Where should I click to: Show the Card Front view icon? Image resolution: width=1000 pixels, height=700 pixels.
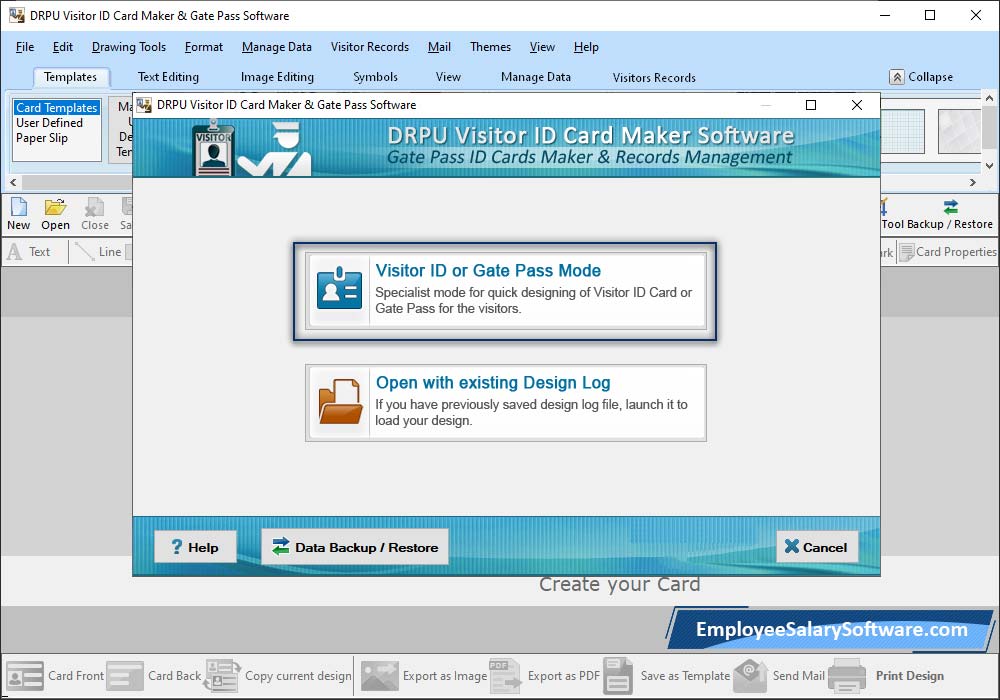click(x=25, y=676)
